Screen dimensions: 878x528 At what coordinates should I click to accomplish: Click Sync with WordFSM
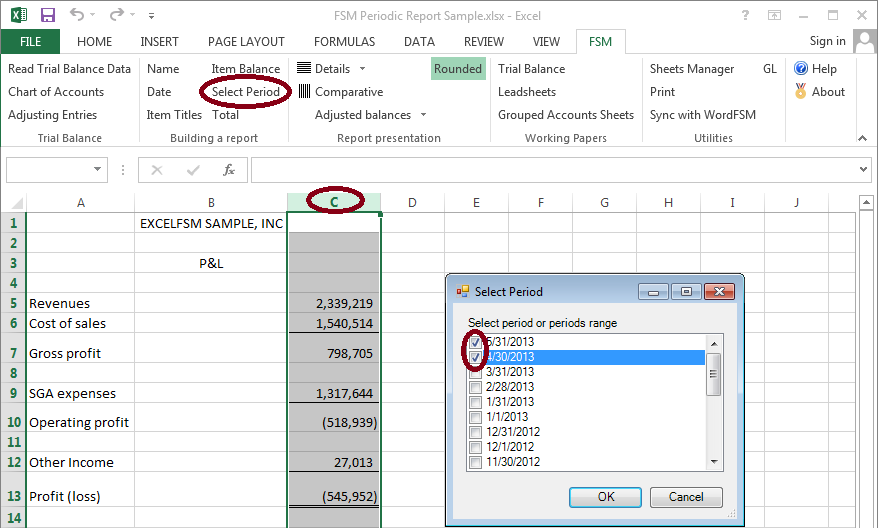tap(703, 114)
